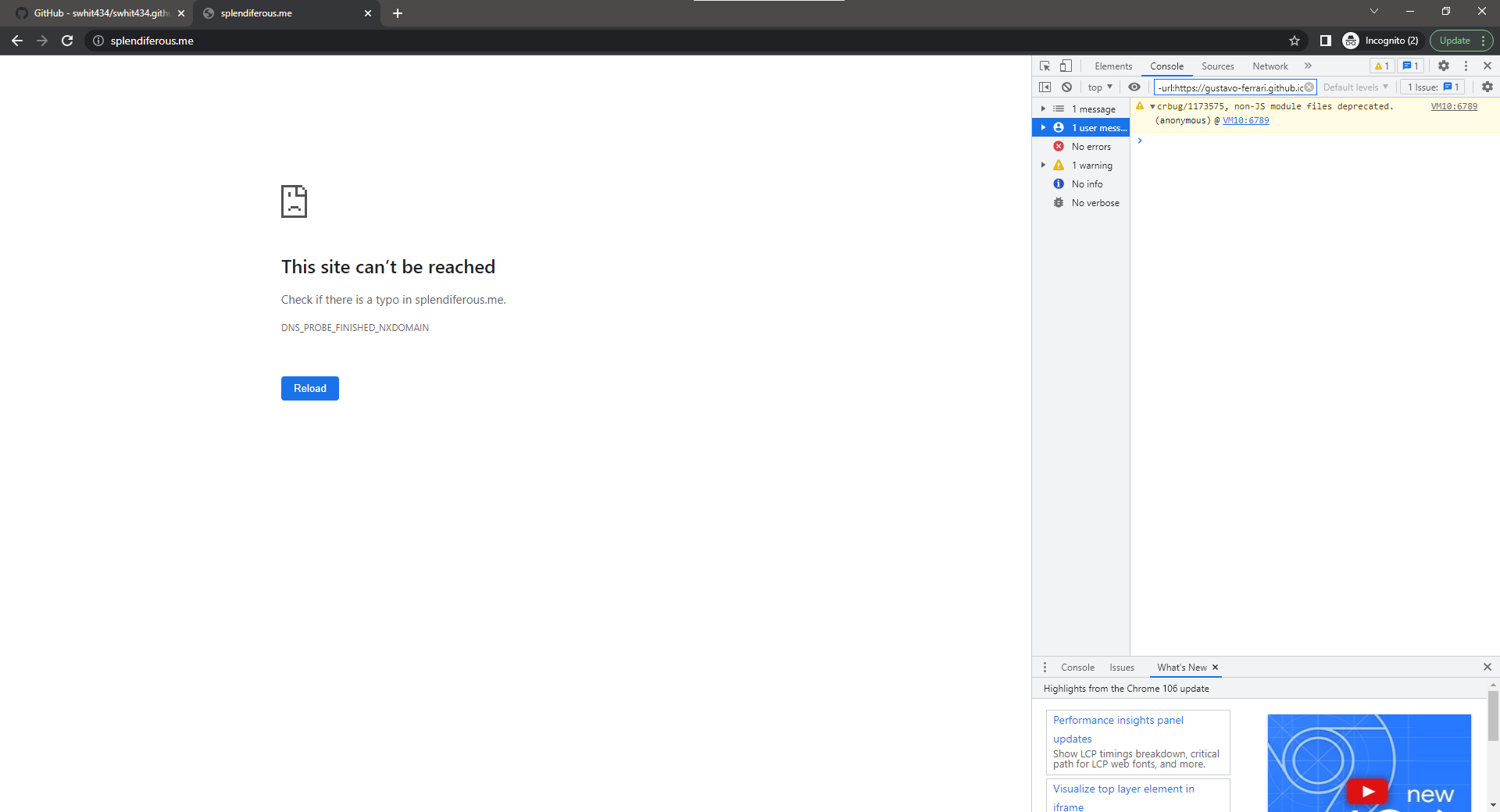1500x812 pixels.
Task: Click the blue Reload button
Action: [x=310, y=388]
